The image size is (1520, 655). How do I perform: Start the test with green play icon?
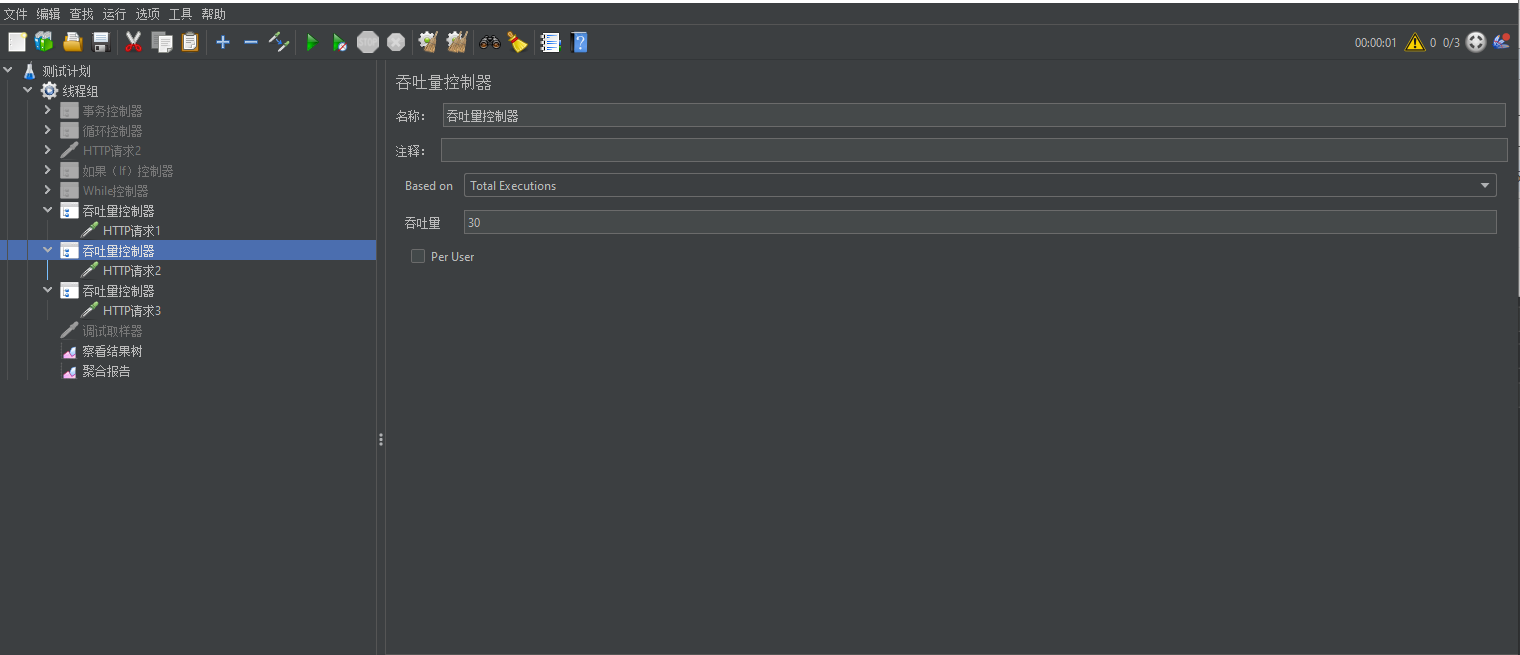[312, 42]
